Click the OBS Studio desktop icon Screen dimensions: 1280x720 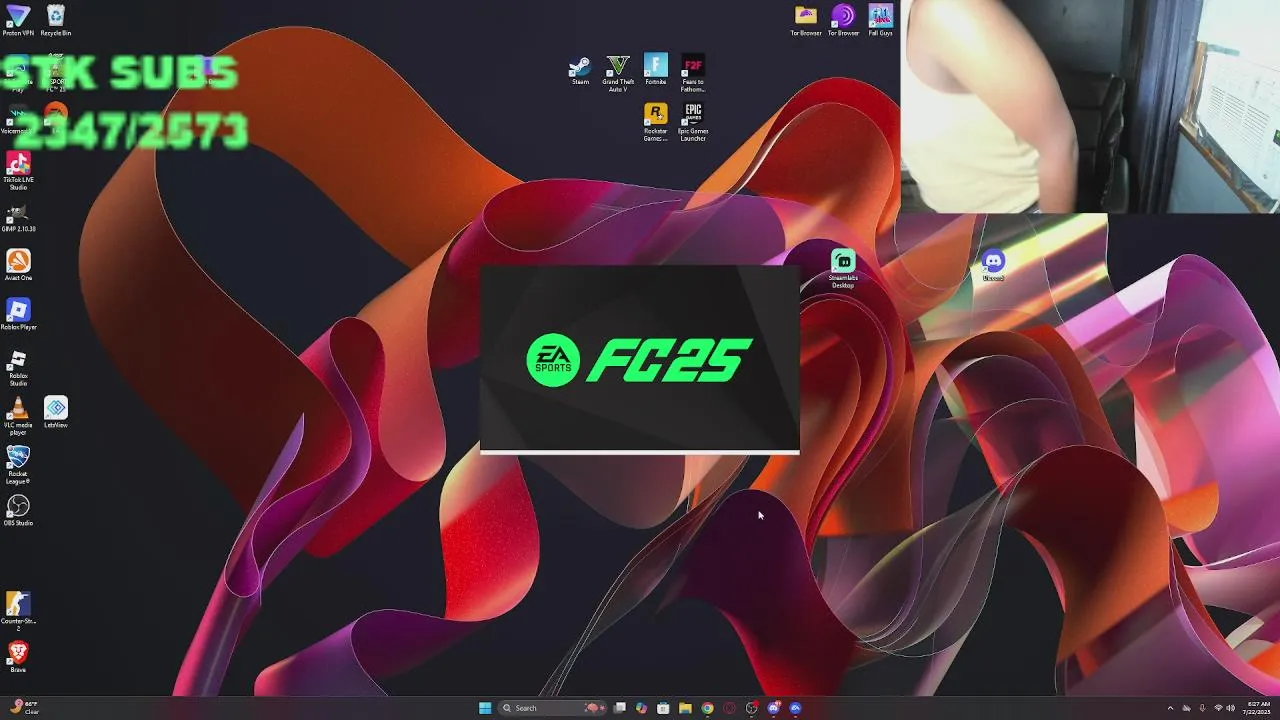18,510
